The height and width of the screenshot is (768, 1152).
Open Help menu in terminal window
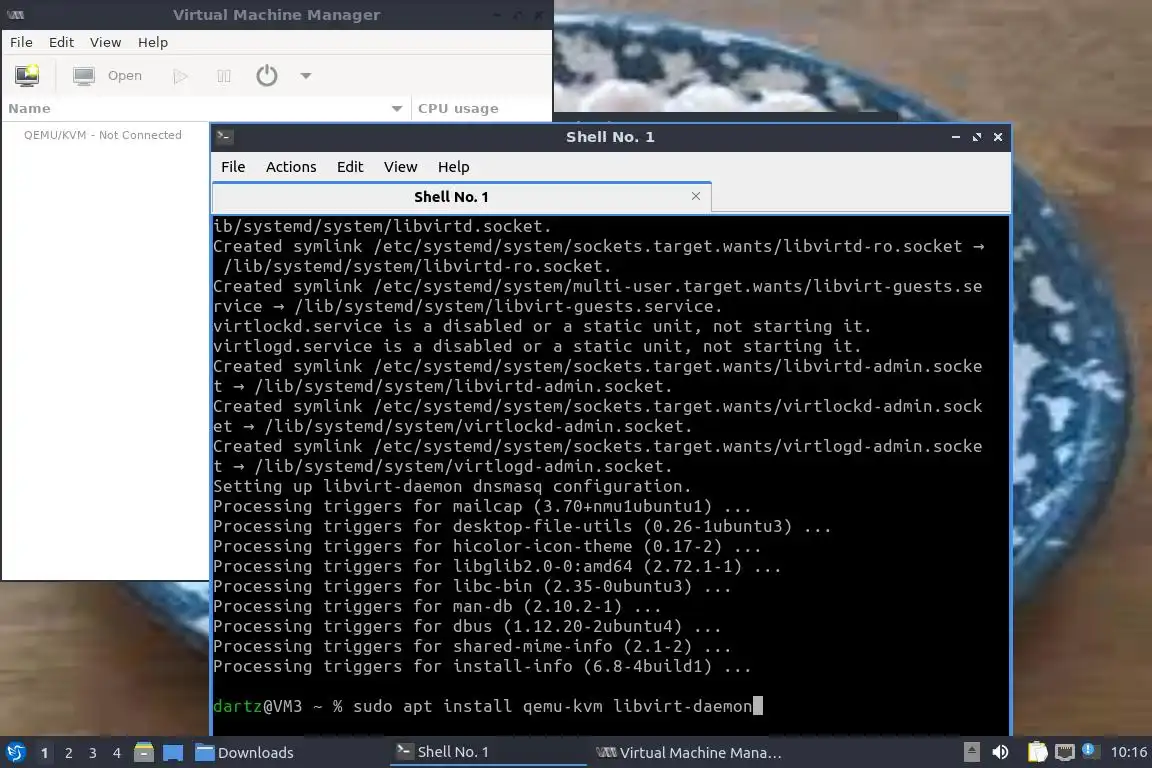[x=453, y=167]
